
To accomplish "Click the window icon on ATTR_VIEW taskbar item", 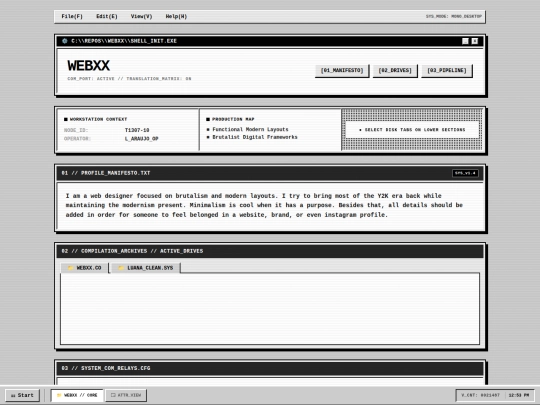I will 113,395.
